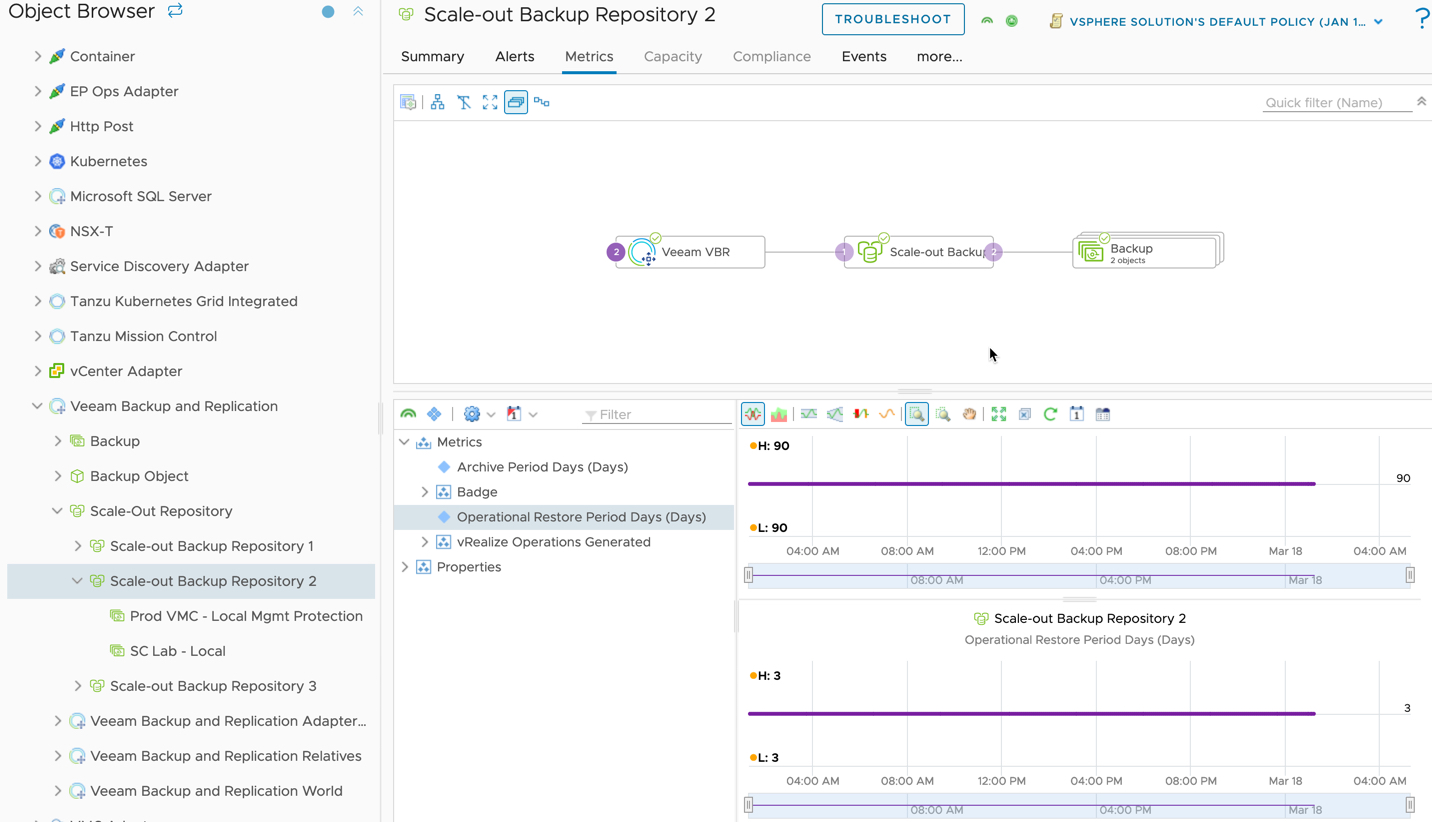1432x822 pixels.
Task: Select Microsoft SQL Server in Object Browser
Action: (140, 196)
